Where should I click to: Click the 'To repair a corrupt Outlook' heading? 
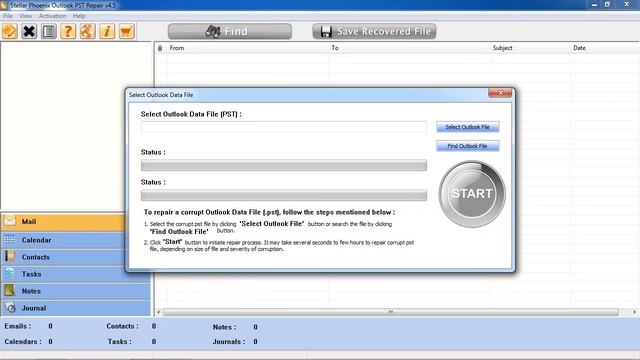point(269,212)
